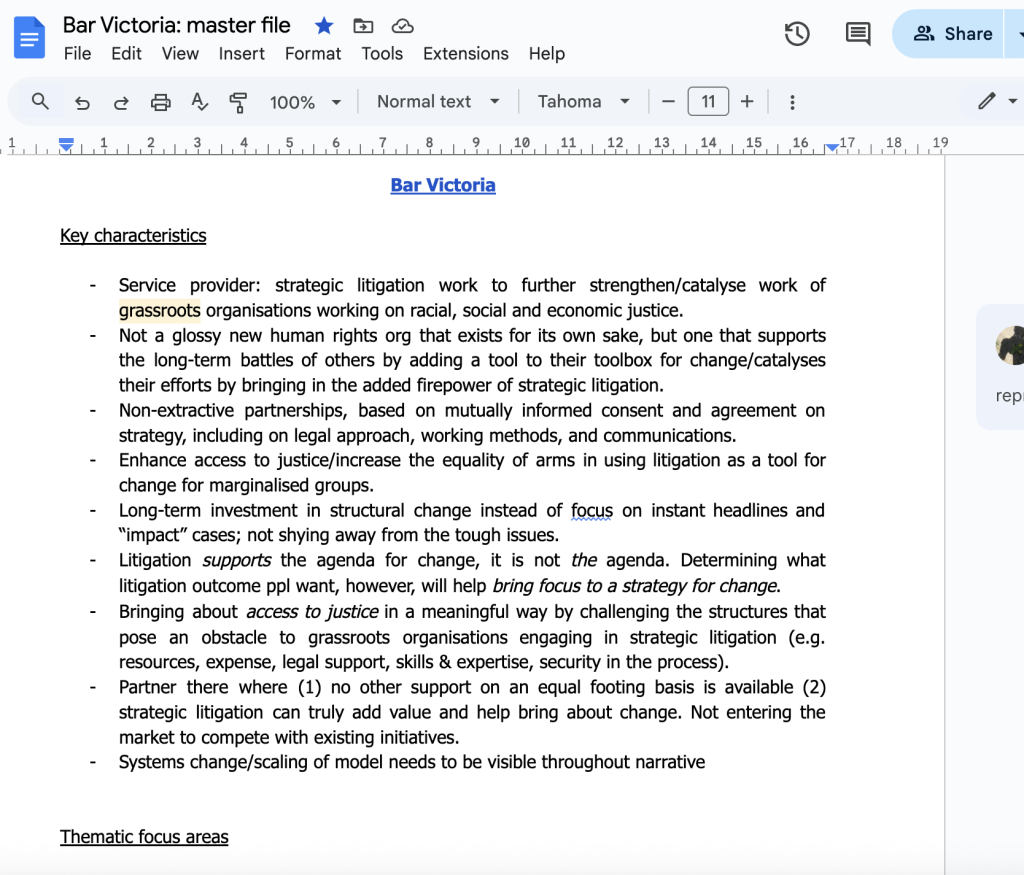
Task: Check cloud save status icon
Action: (x=402, y=26)
